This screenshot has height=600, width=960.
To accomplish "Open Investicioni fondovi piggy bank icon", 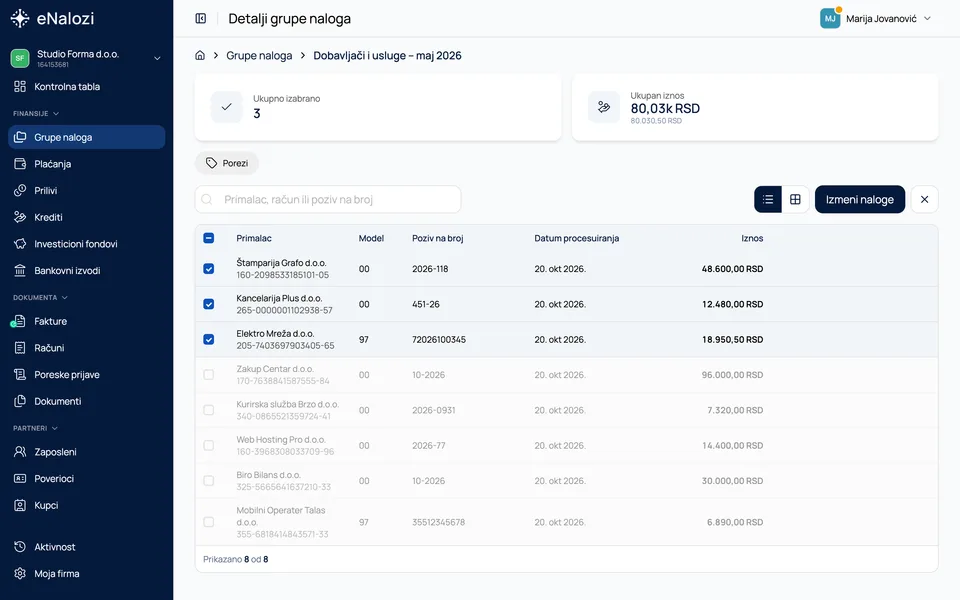I will click(x=20, y=244).
